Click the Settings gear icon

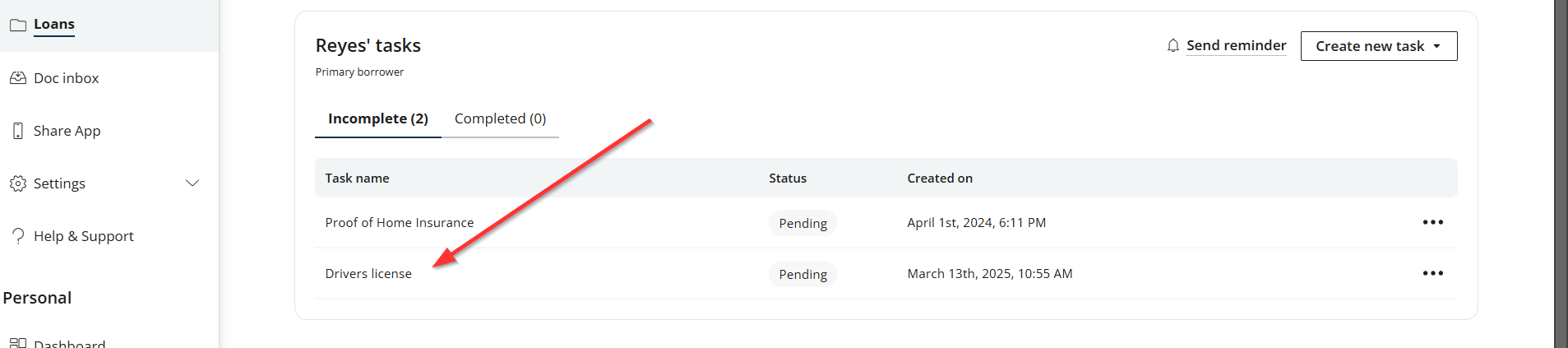[x=17, y=183]
